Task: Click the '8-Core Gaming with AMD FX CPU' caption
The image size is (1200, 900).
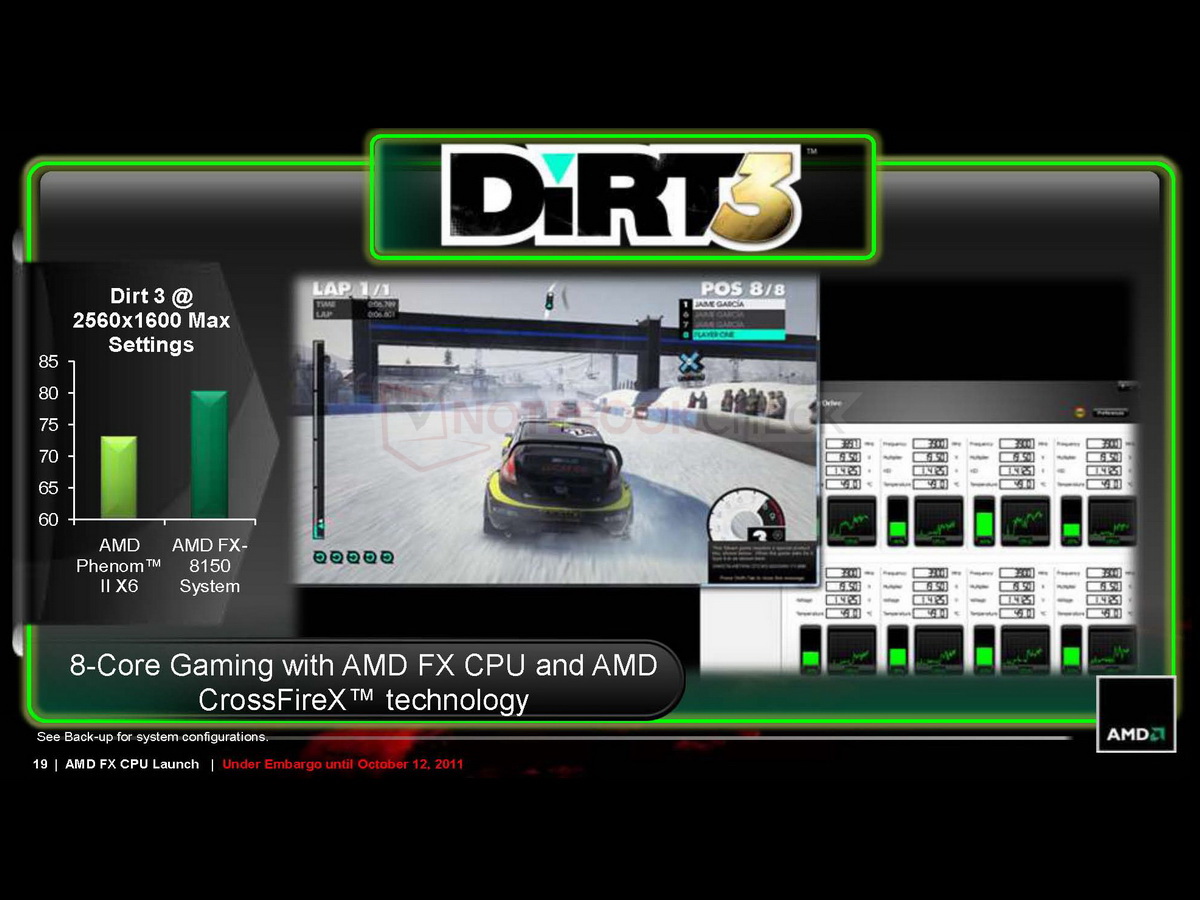Action: tap(363, 681)
